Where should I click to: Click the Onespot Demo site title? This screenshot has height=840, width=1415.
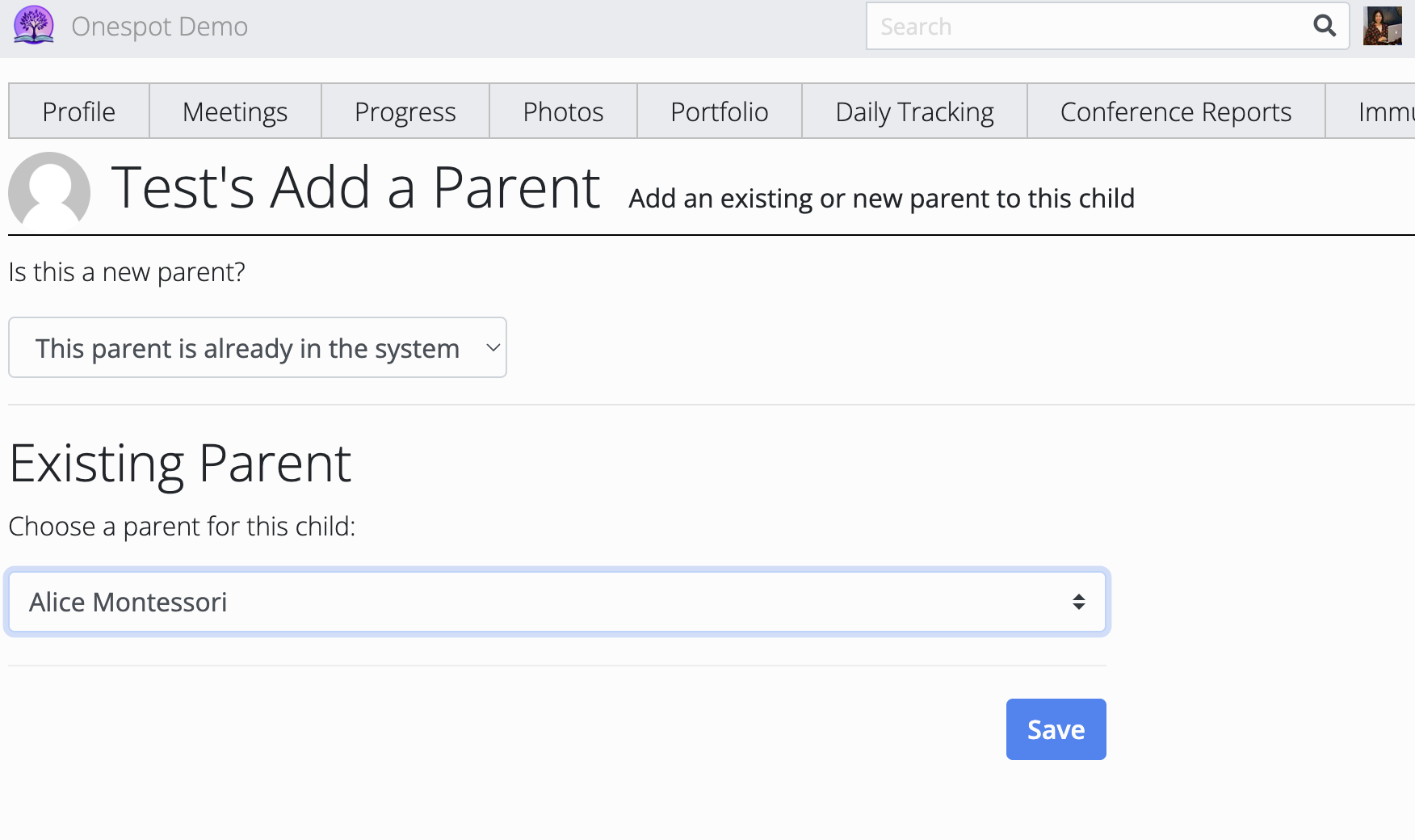[159, 27]
